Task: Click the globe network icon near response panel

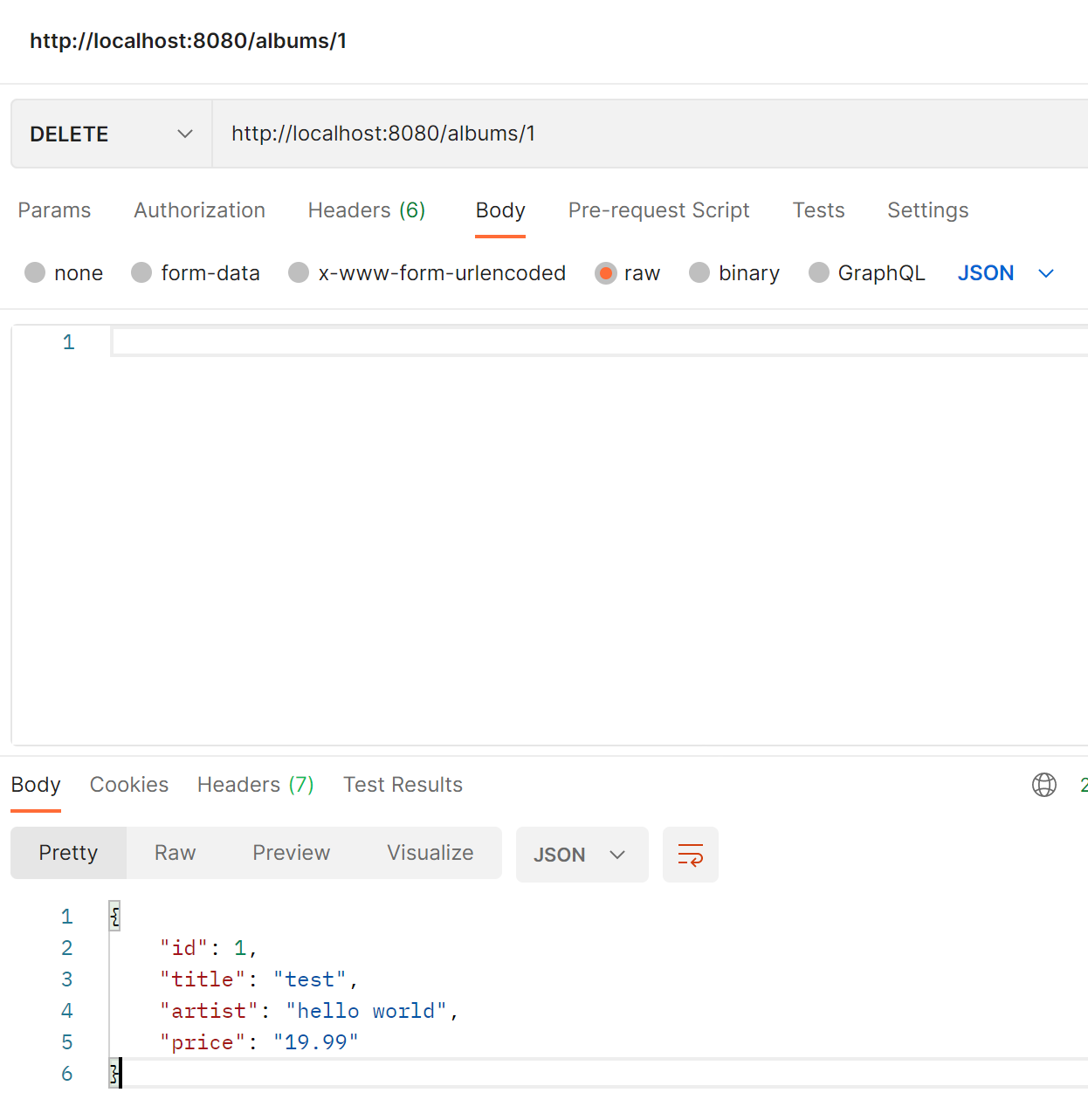Action: tap(1044, 785)
